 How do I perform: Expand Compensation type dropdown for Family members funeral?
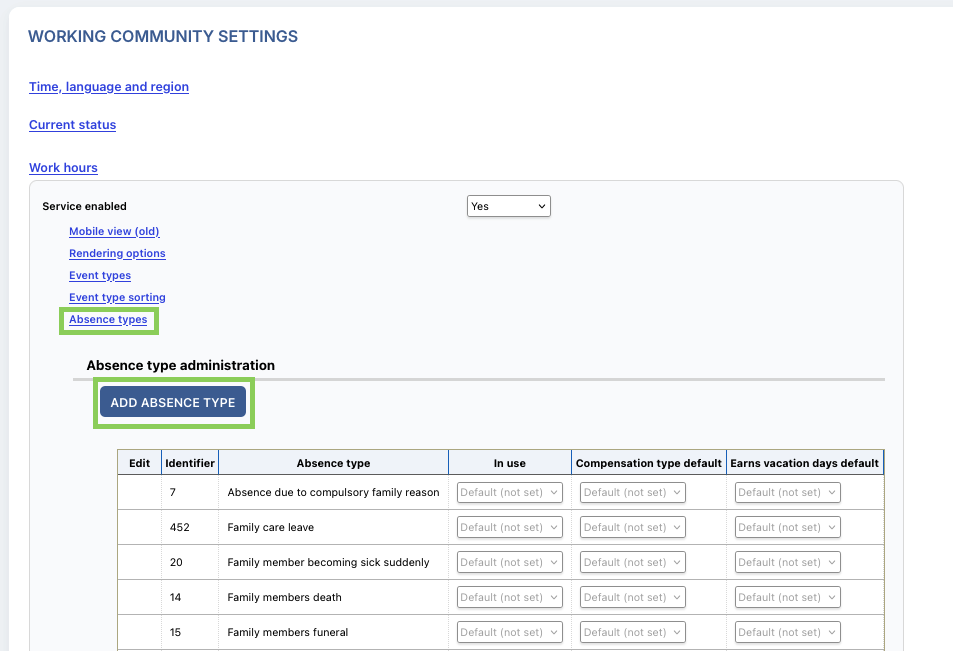coord(633,632)
